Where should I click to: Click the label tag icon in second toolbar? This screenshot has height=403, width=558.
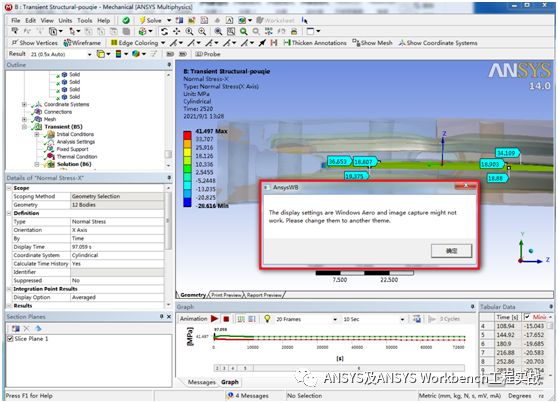(x=14, y=31)
